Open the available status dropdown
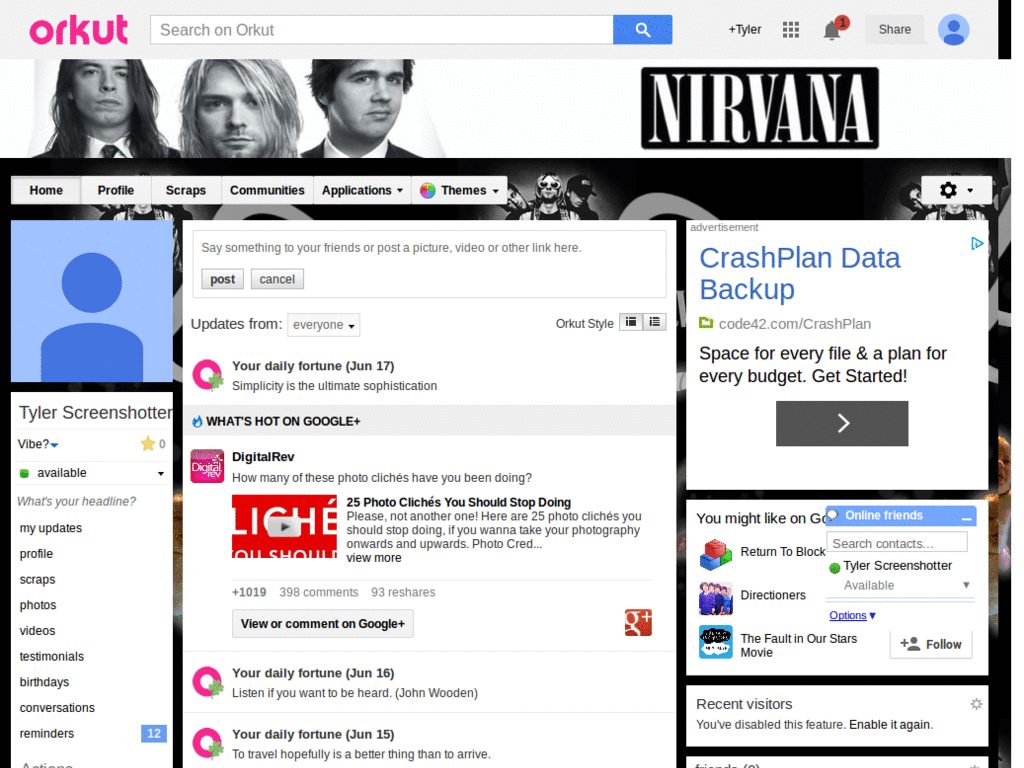Image resolution: width=1024 pixels, height=768 pixels. [x=92, y=473]
